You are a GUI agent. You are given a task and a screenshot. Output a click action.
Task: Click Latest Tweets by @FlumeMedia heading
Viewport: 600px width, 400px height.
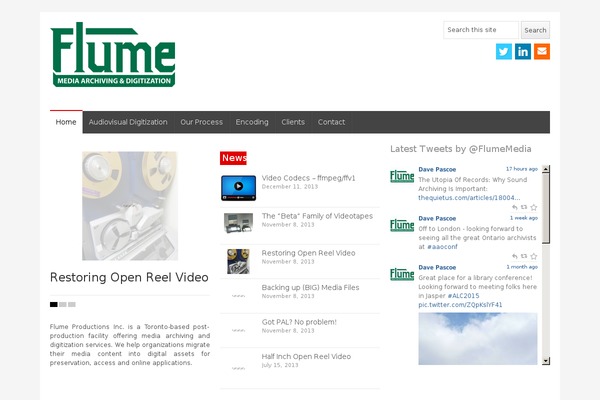point(461,149)
